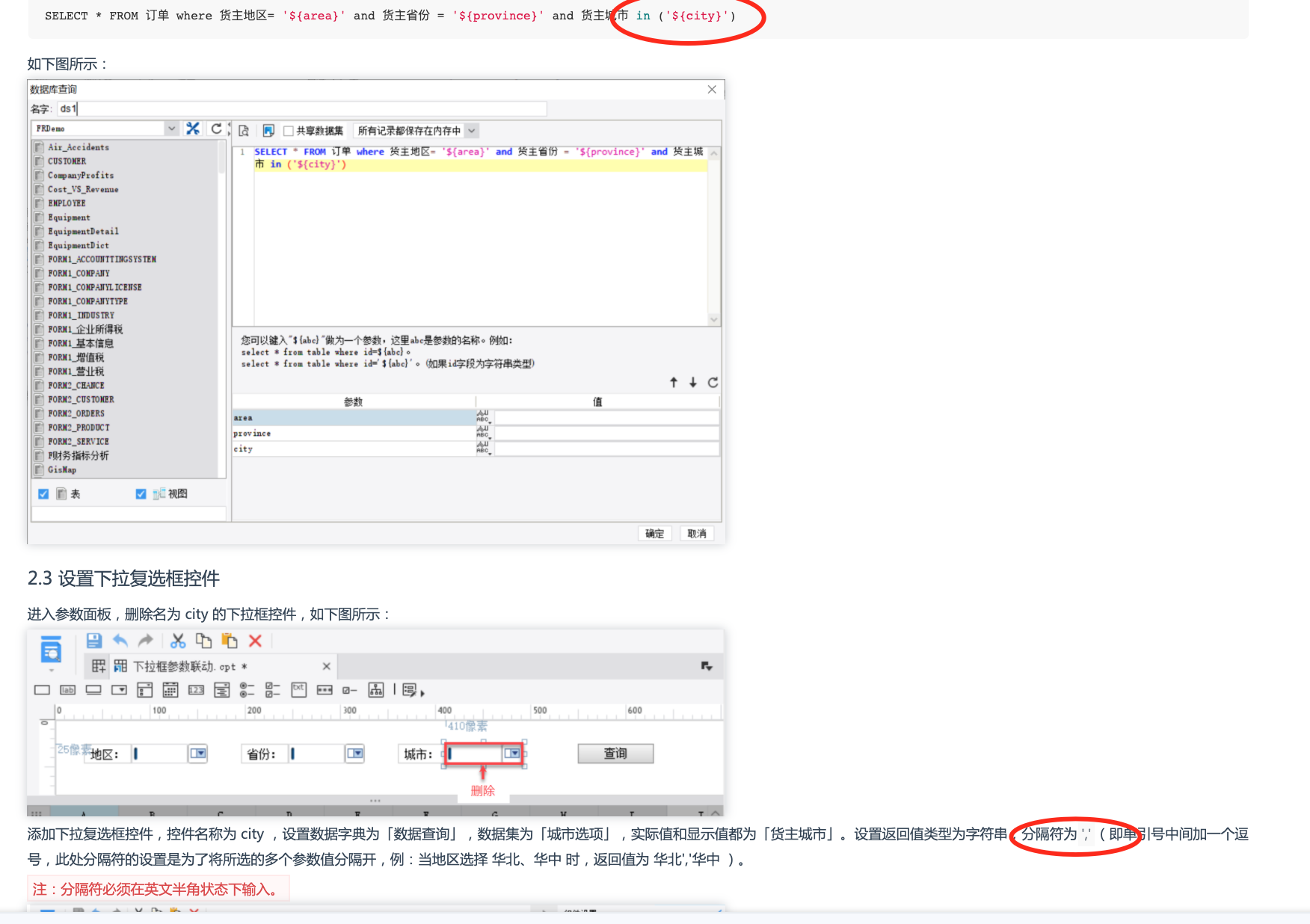Toggle the 视图 checkbox
This screenshot has height=924, width=1310.
(141, 494)
